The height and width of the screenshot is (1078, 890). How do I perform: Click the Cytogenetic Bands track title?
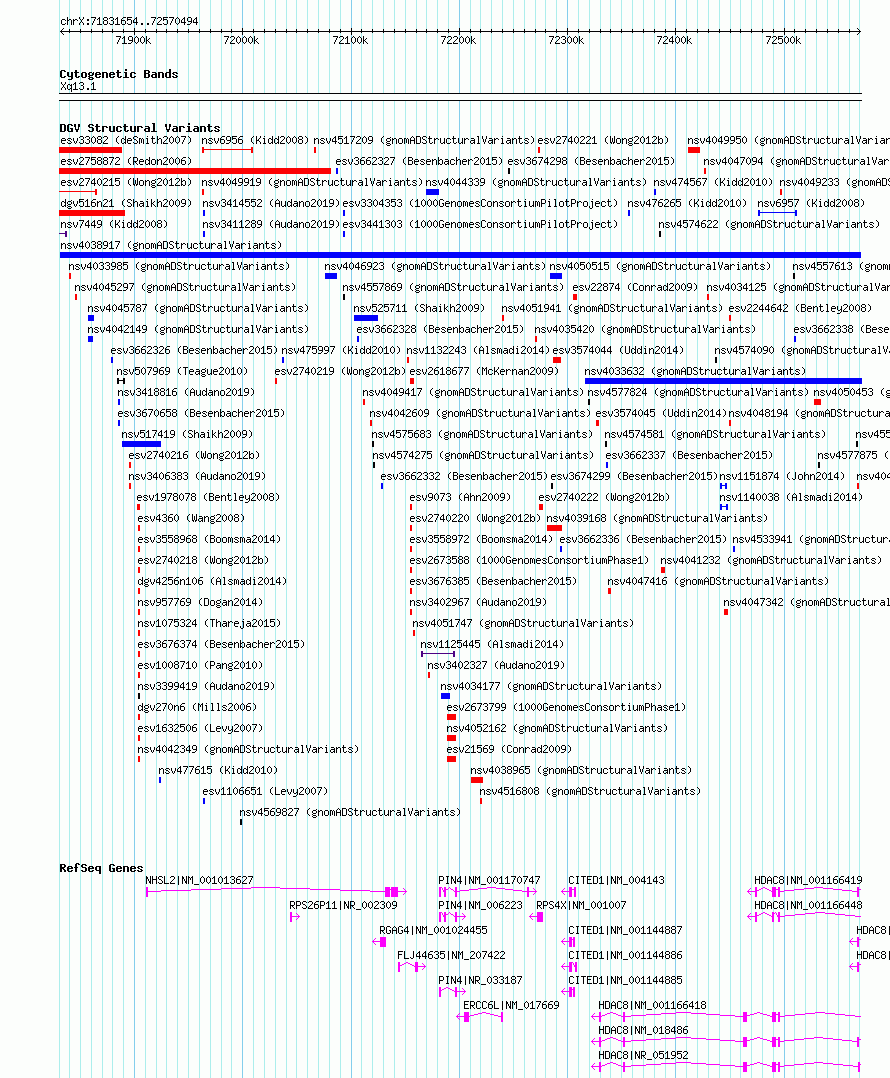(119, 74)
